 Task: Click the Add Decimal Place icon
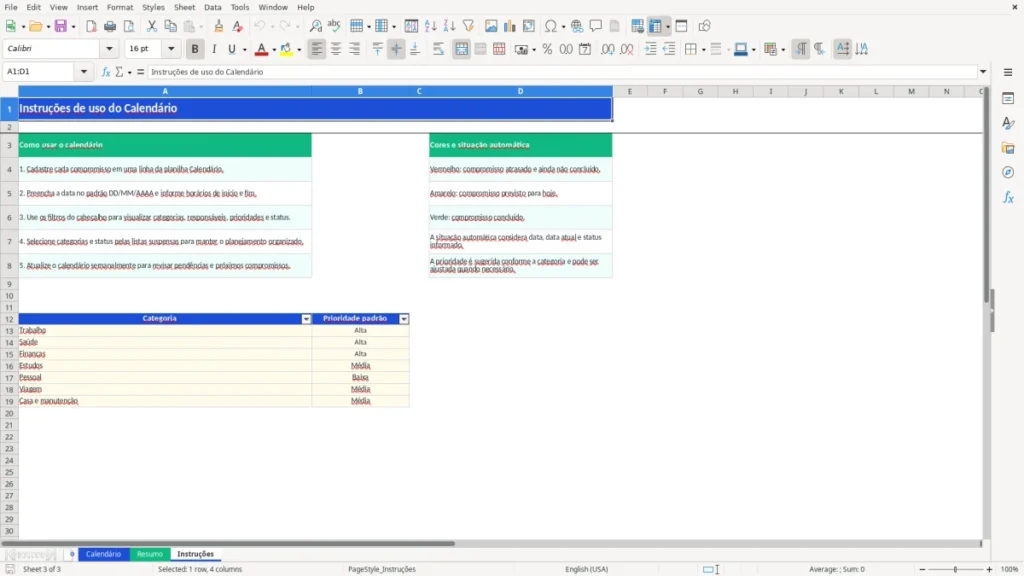click(607, 49)
